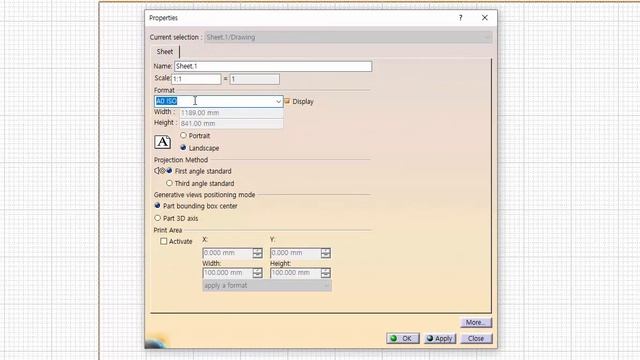640x360 pixels.
Task: Switch to the Sheet tab
Action: click(x=165, y=52)
